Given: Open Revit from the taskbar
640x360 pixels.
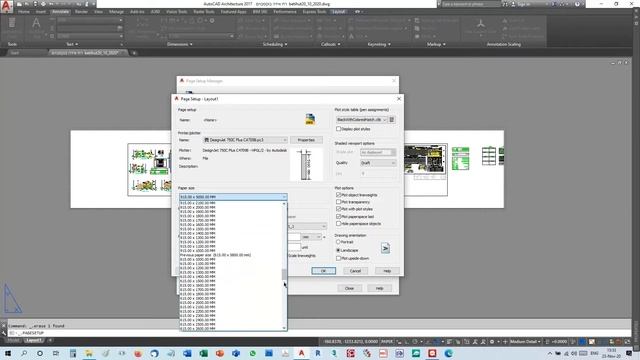Looking at the screenshot, I should [x=318, y=353].
